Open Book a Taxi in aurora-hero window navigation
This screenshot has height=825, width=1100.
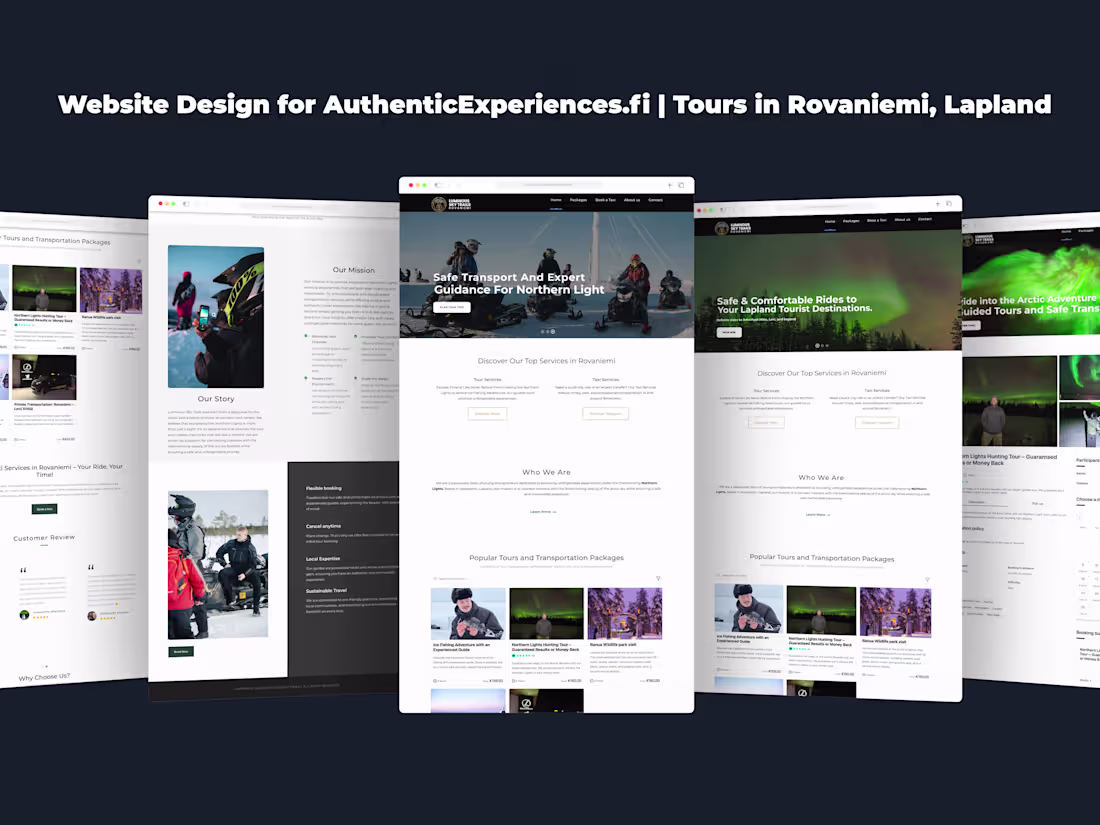(877, 220)
